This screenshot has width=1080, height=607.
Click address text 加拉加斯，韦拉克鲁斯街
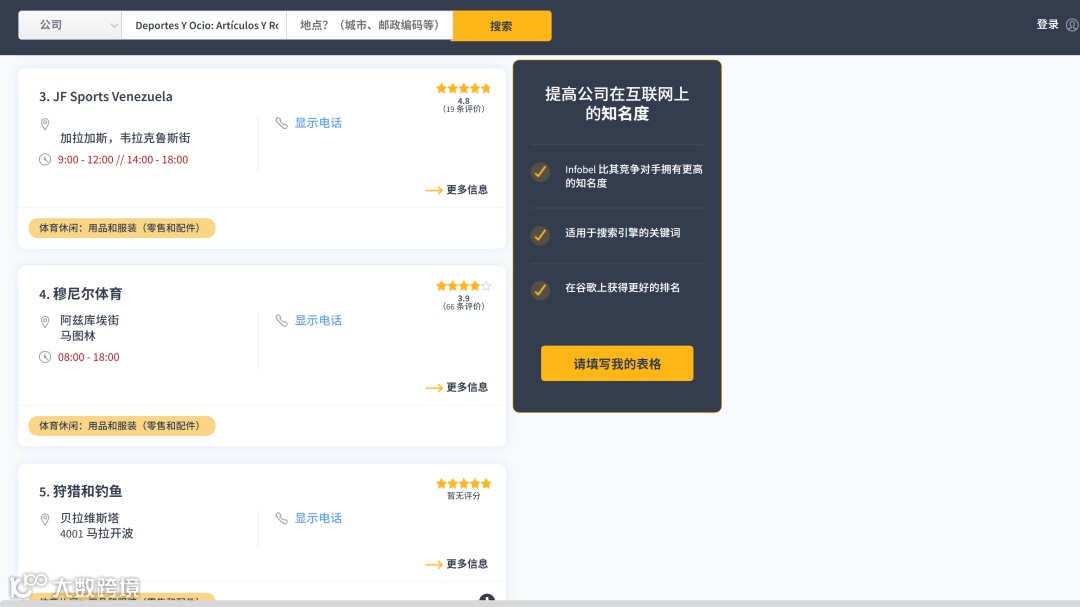tap(125, 138)
